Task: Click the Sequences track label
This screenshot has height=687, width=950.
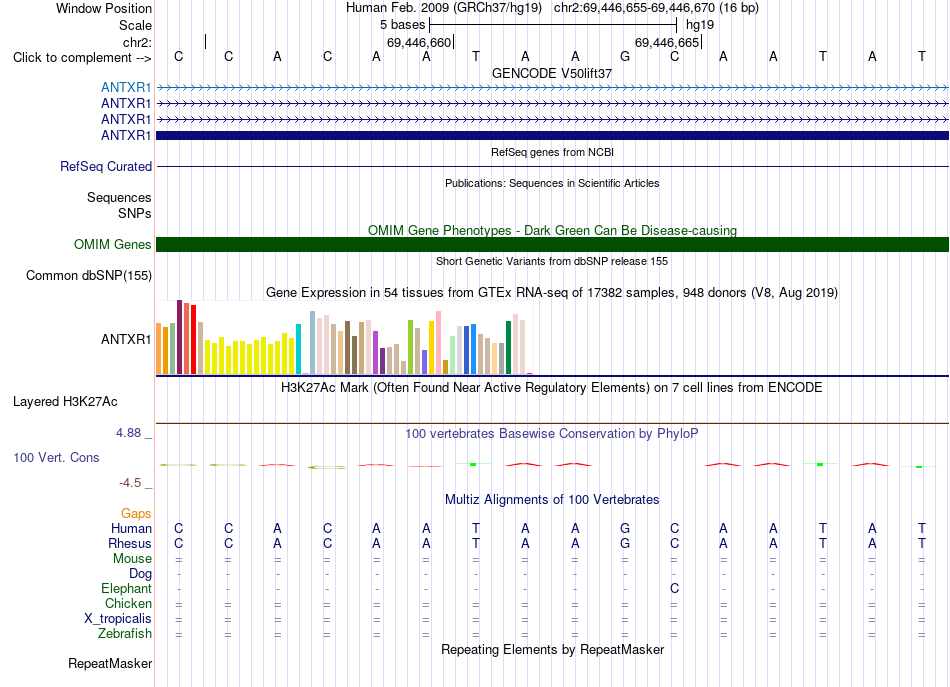Action: 119,197
